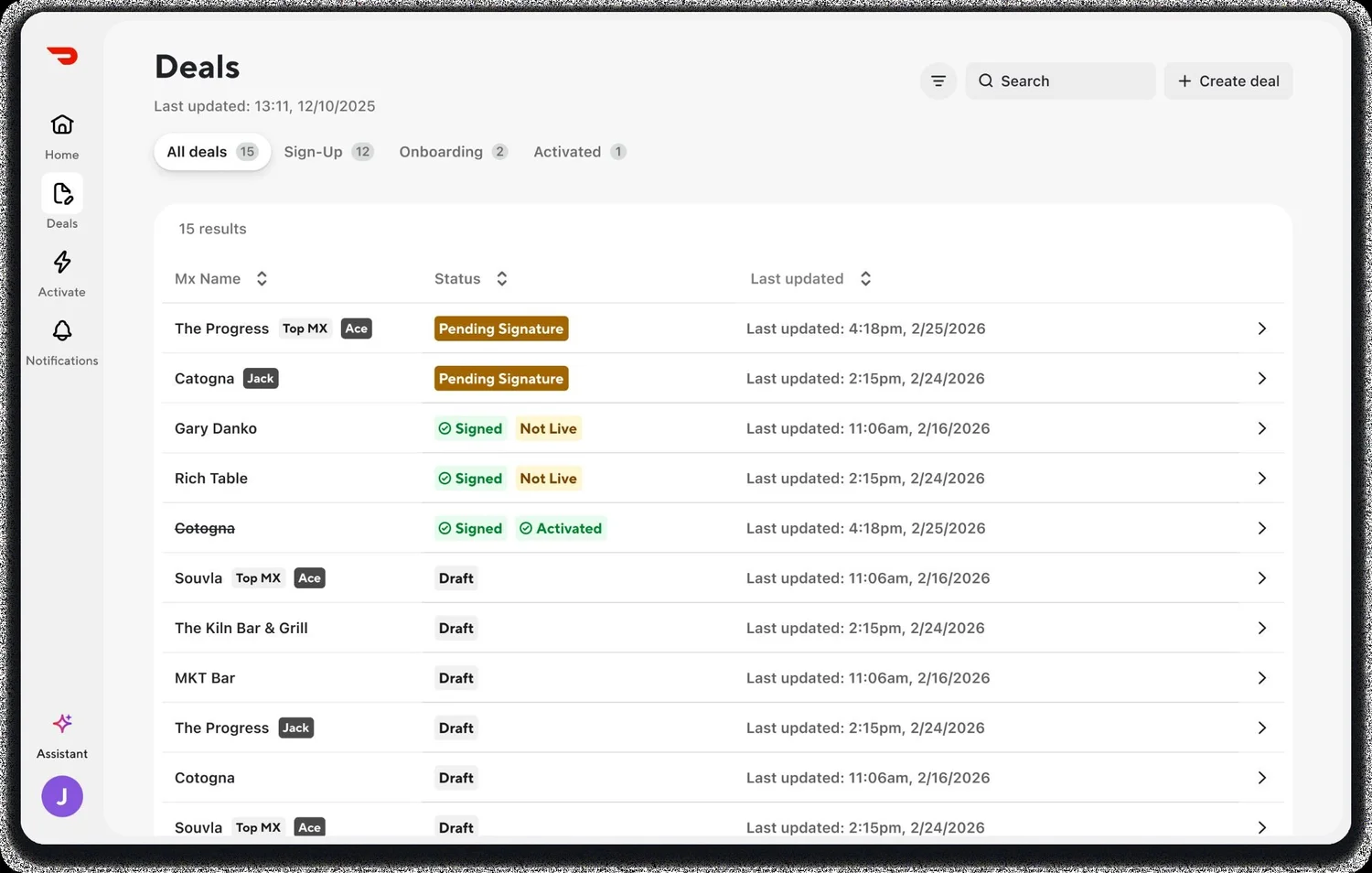
Task: Open Notifications bell icon
Action: tap(62, 330)
